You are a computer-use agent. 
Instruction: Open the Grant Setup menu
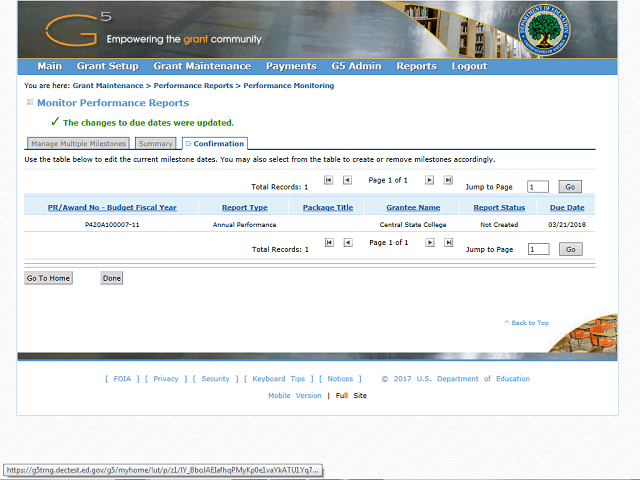tap(108, 66)
